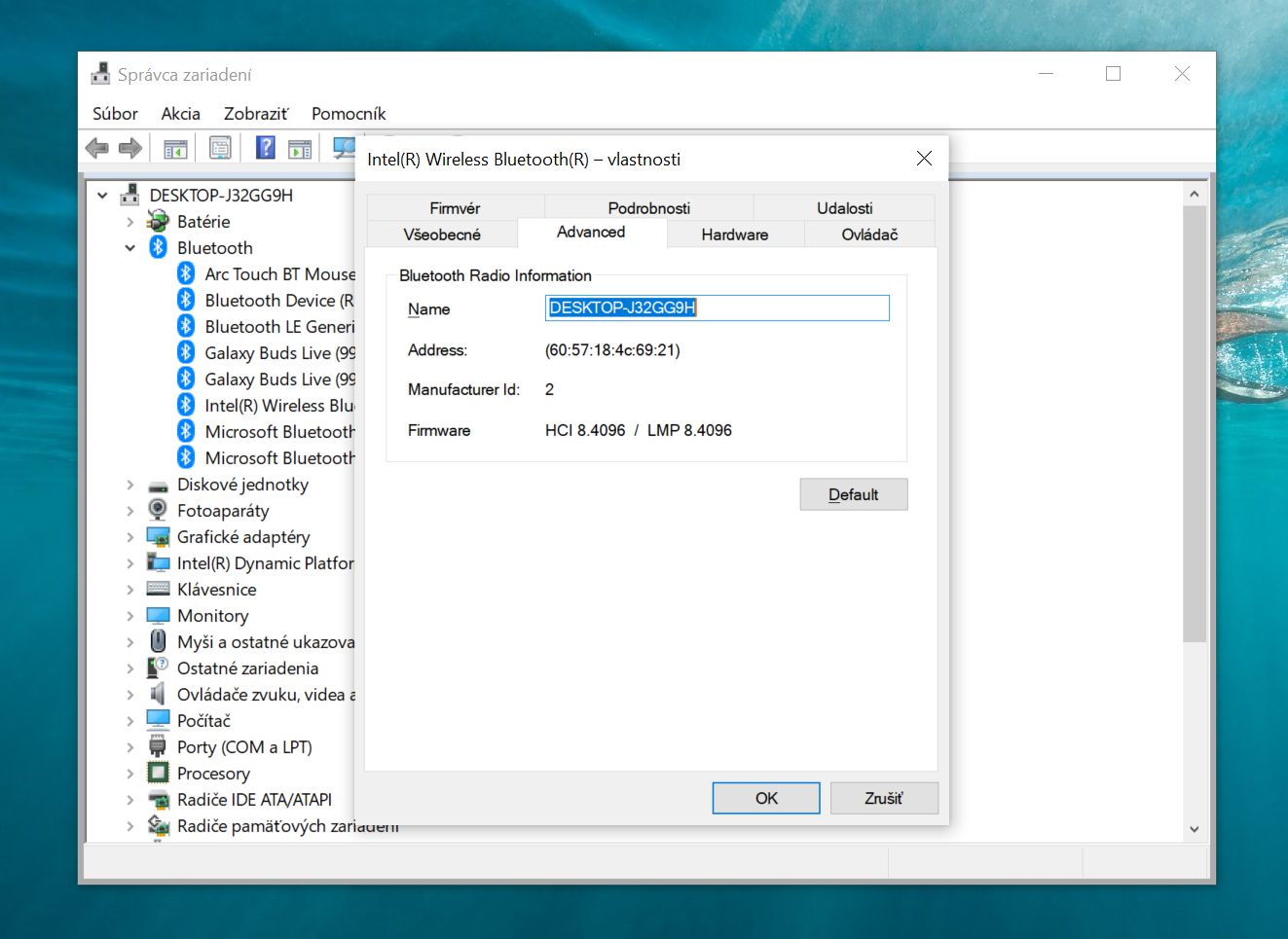Screen dimensions: 1288x939
Task: Select the Procesory processor icon
Action: pyautogui.click(x=158, y=773)
